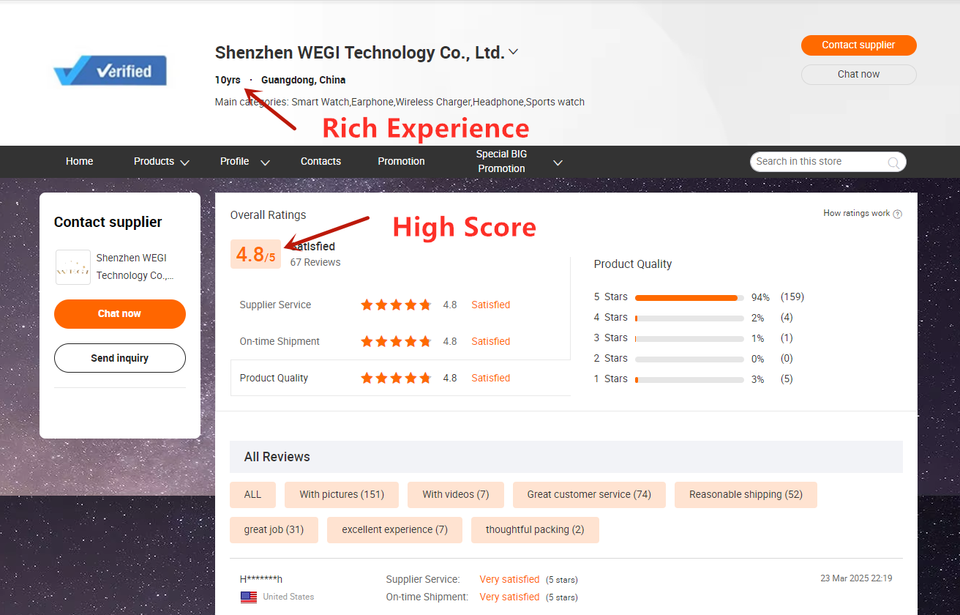Click the orange Chat now button in contact card
Viewport: 960px width, 615px height.
(119, 314)
